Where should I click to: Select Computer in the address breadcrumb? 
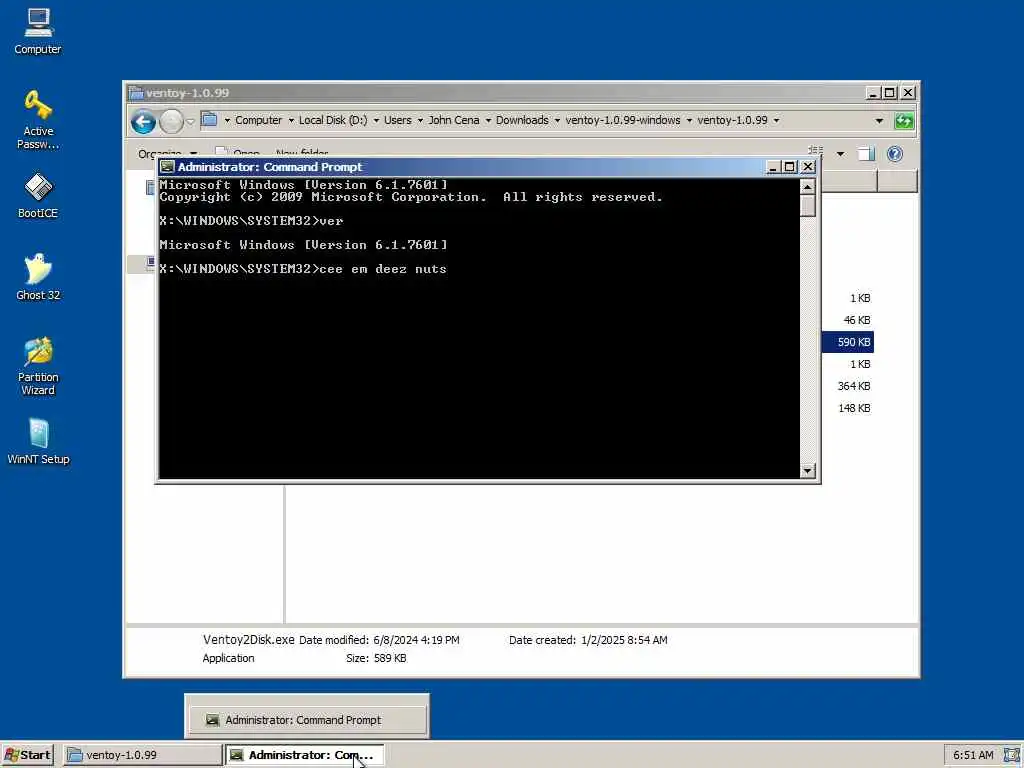coord(259,120)
